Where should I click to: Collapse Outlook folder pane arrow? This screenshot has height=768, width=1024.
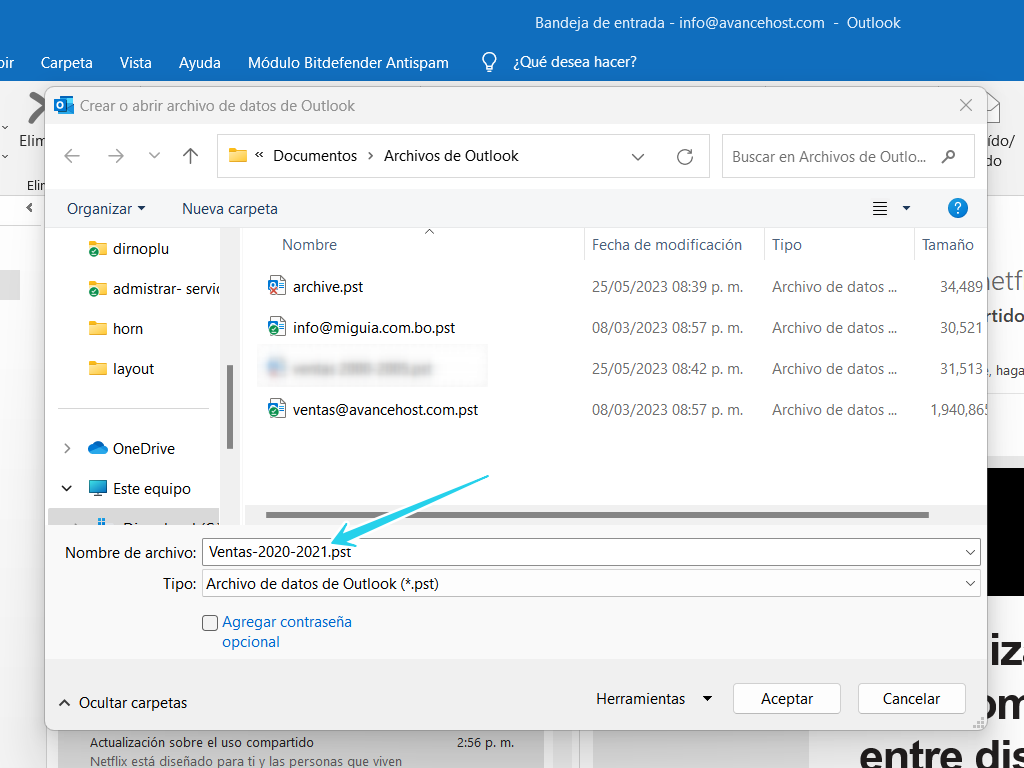click(29, 208)
